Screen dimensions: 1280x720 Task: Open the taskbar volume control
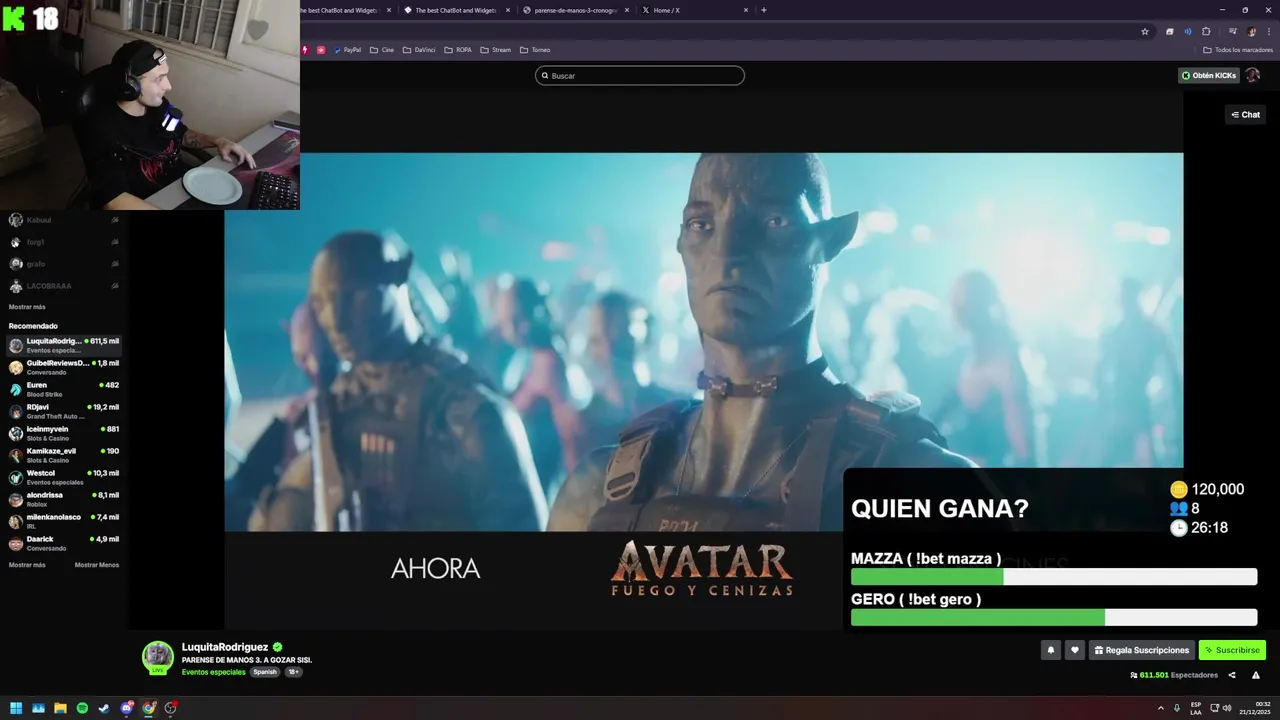(x=1228, y=708)
